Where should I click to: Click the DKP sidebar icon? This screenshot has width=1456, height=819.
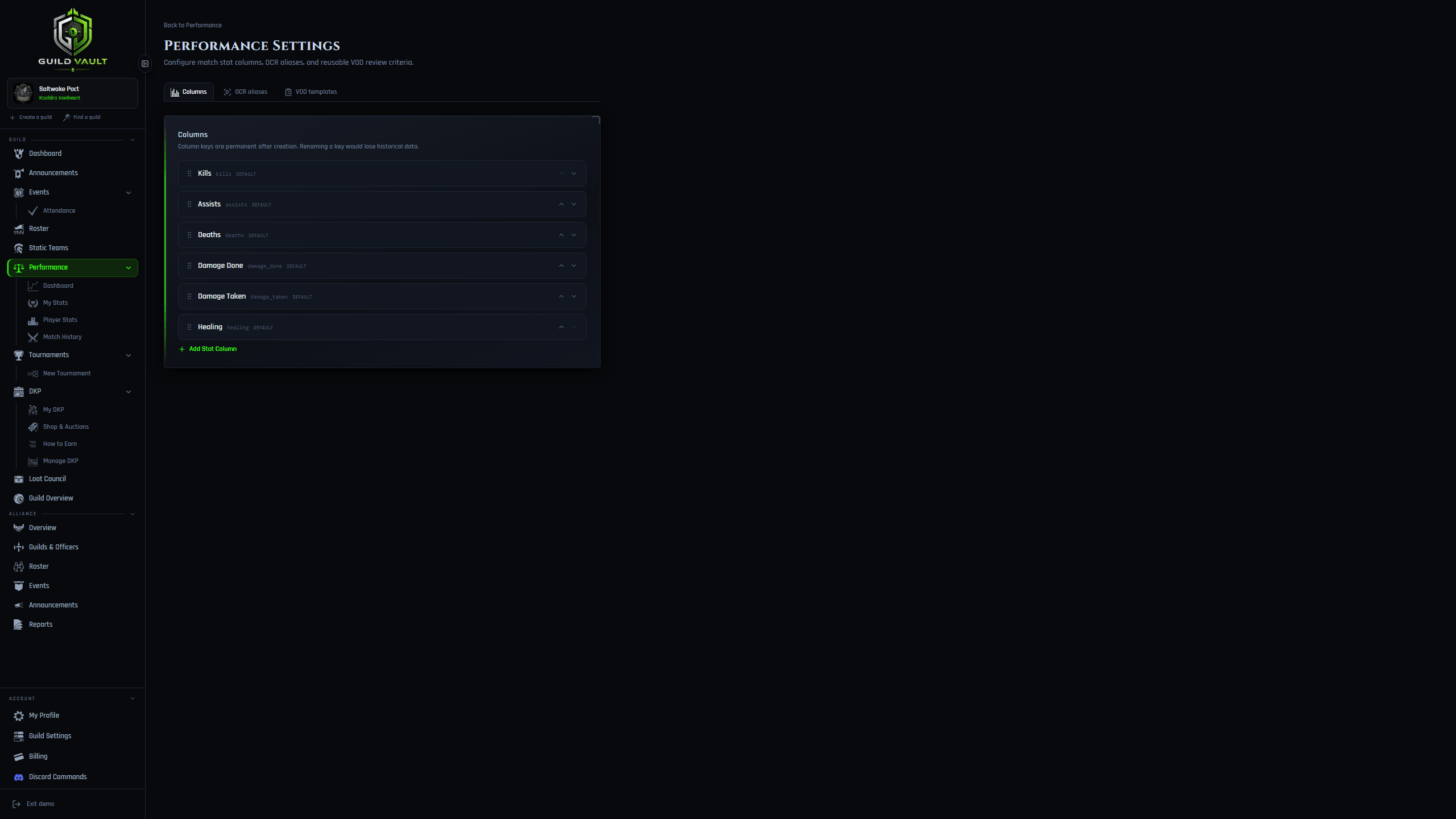[x=19, y=391]
